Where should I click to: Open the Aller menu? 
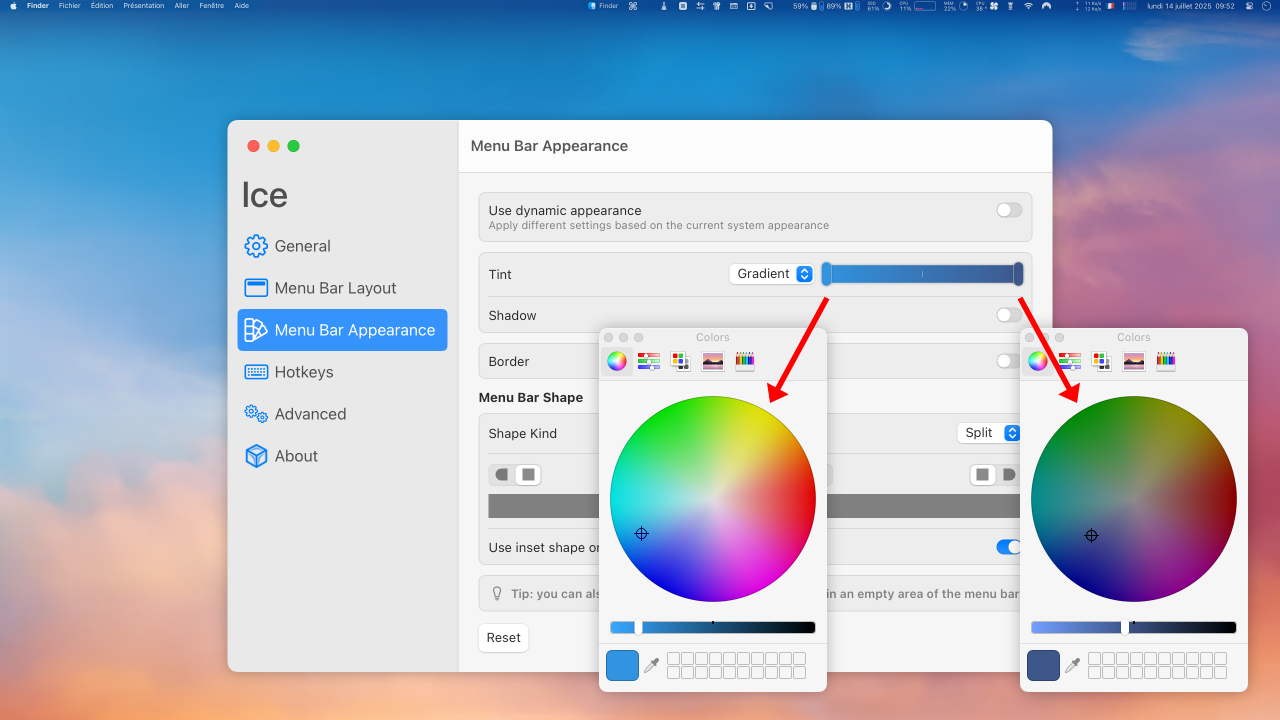181,6
